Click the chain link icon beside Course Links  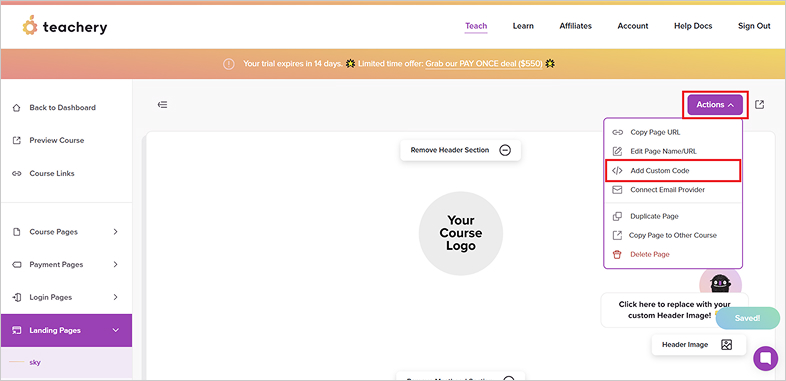coord(17,173)
